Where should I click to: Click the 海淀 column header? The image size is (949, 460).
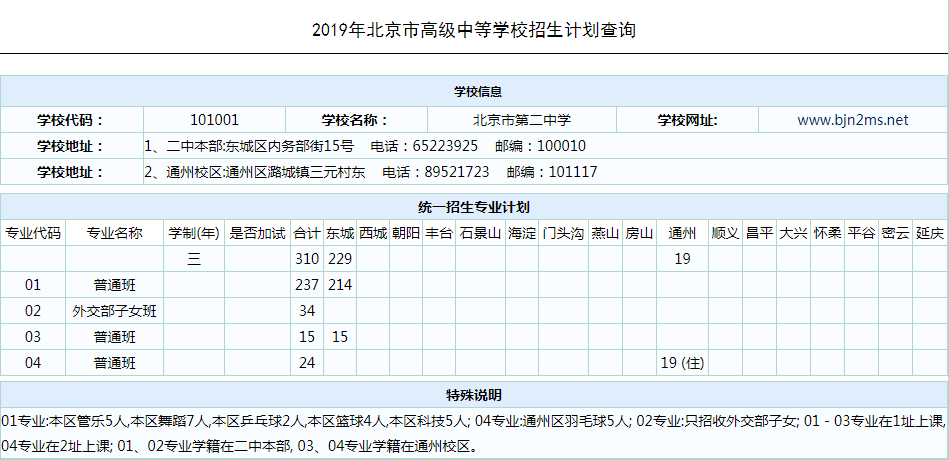[522, 233]
